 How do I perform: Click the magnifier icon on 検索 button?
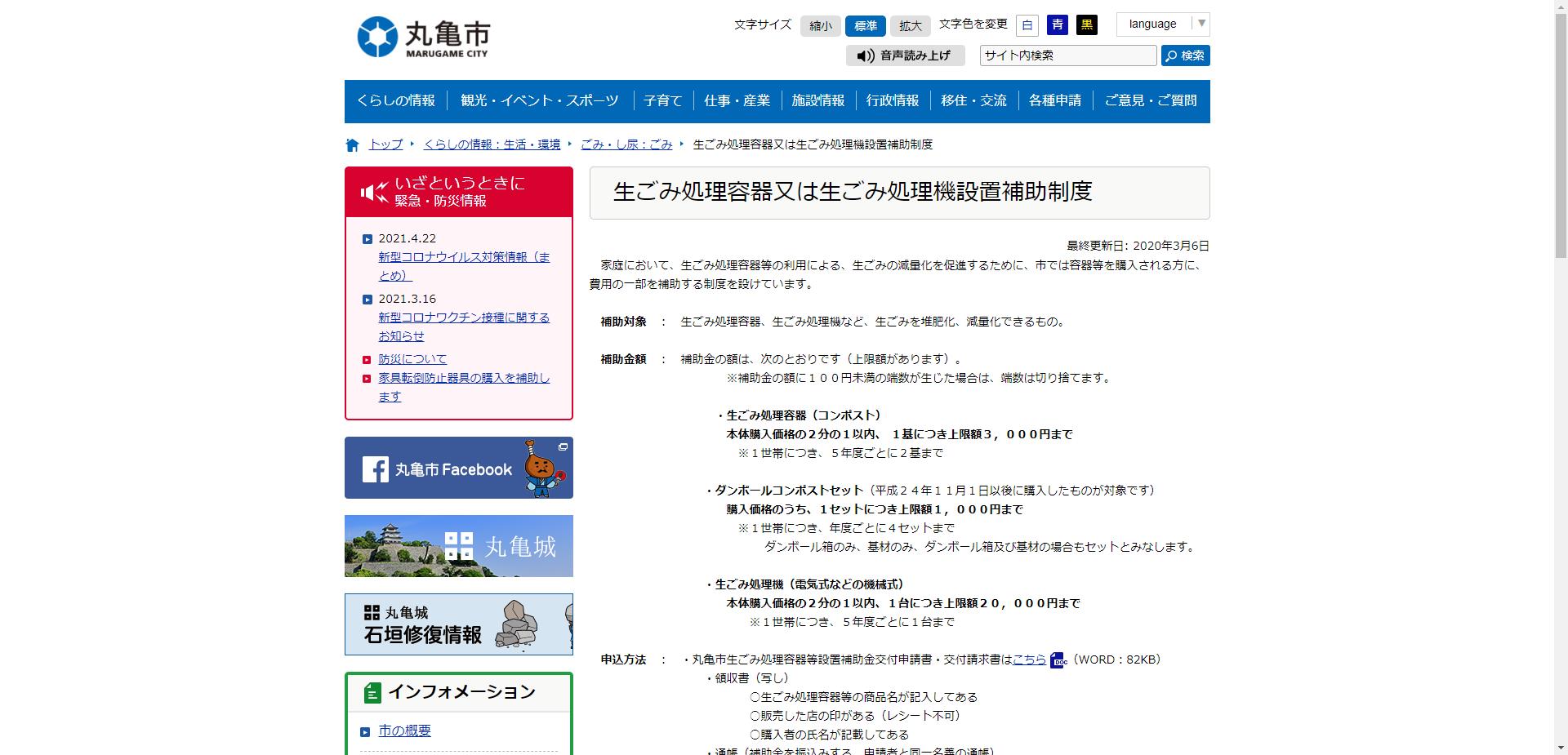(x=1174, y=56)
